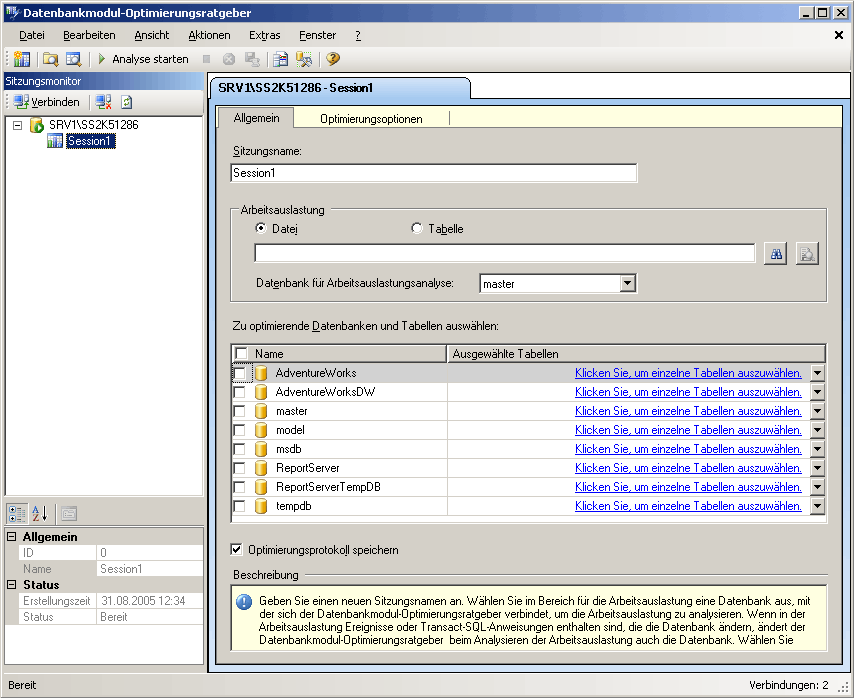The height and width of the screenshot is (698, 854).
Task: Create a new session via toolbar icon
Action: click(x=22, y=58)
